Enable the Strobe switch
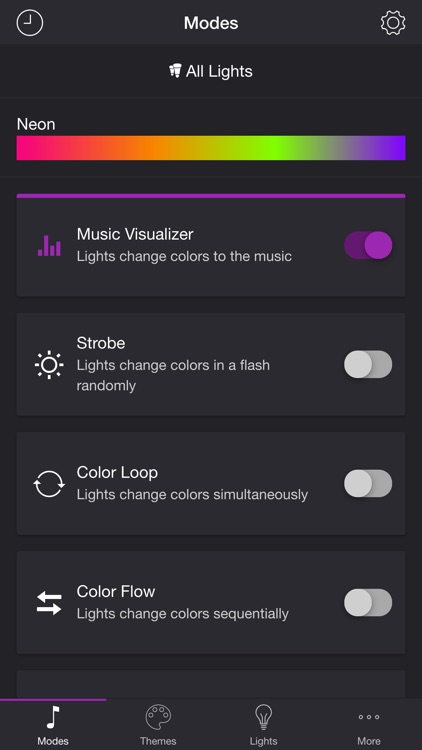 pos(368,364)
